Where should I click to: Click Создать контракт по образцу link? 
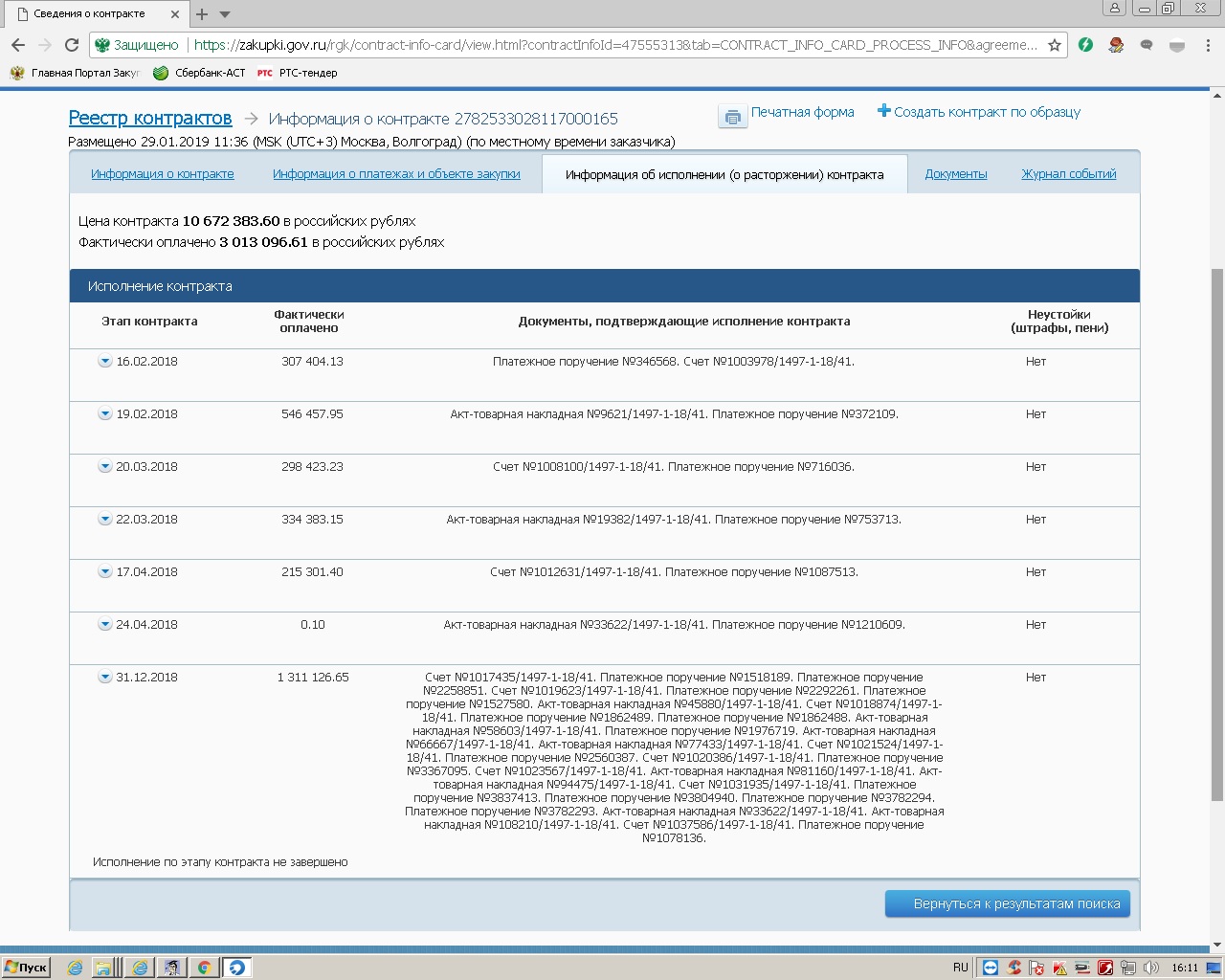click(x=987, y=112)
